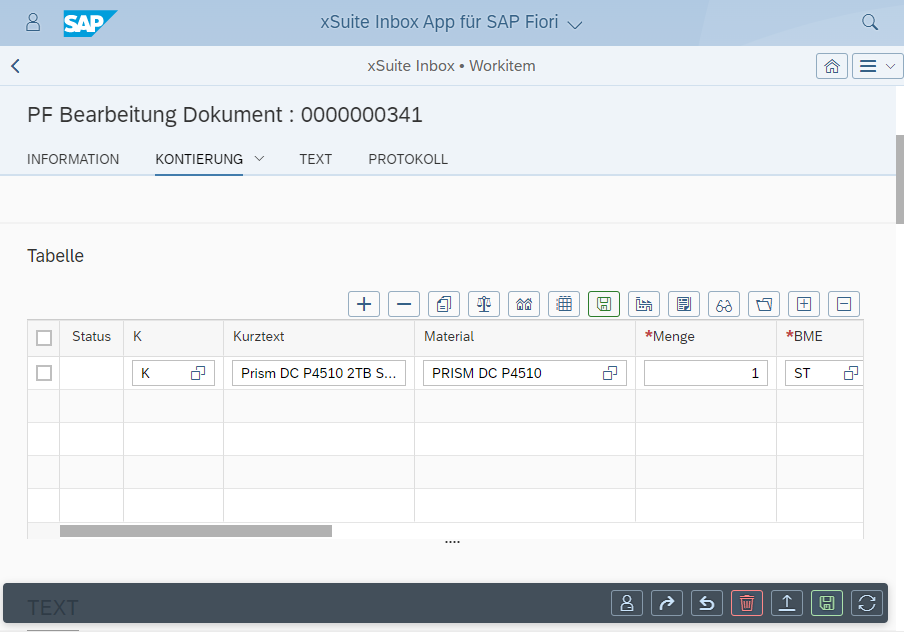904x636 pixels.
Task: Switch to the PROTOKOLL tab
Action: [x=407, y=159]
